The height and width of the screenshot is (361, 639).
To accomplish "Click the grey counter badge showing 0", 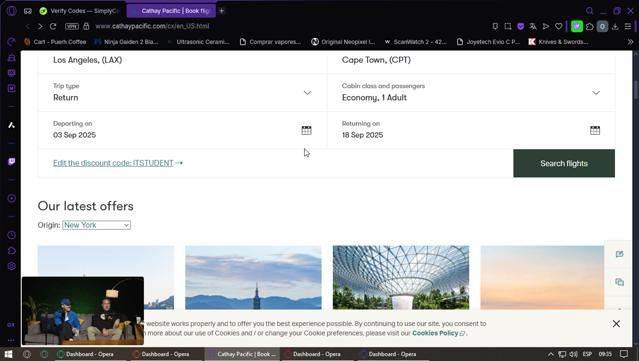I will [602, 26].
